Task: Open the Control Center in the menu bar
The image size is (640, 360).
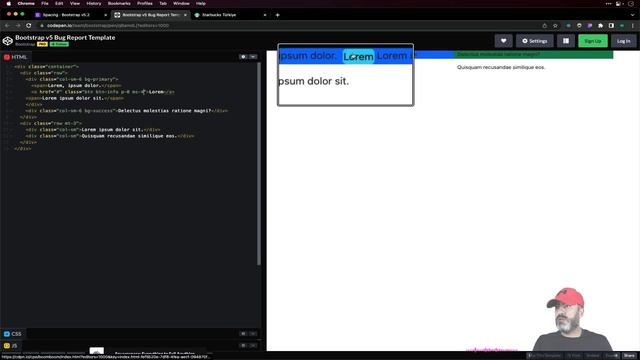Action: 619,3
